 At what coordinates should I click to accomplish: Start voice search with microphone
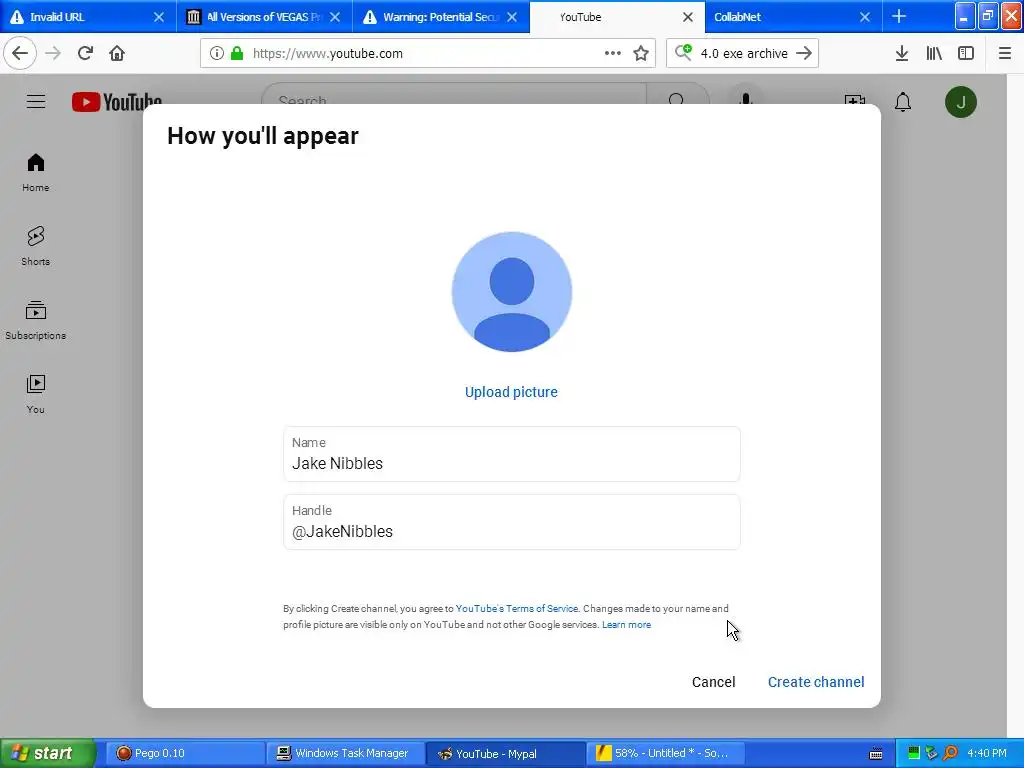(x=745, y=99)
